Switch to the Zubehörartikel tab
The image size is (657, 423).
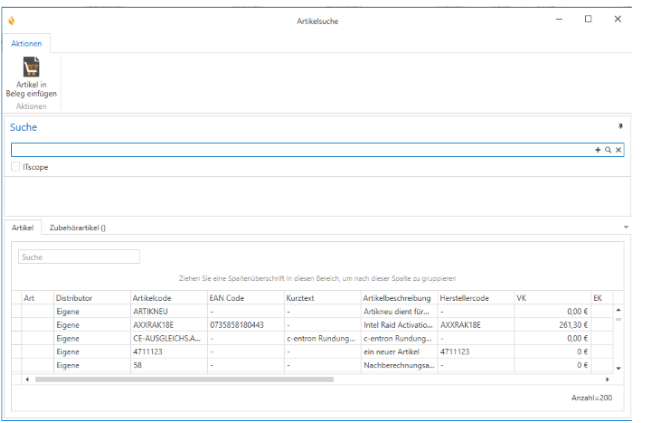pos(79,228)
